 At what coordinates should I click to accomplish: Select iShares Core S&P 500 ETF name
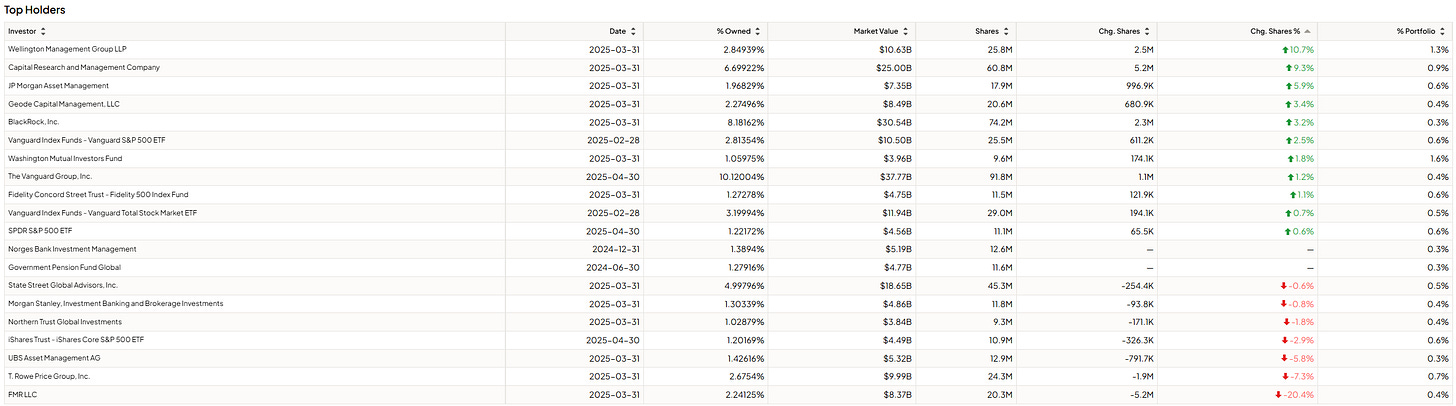76,340
